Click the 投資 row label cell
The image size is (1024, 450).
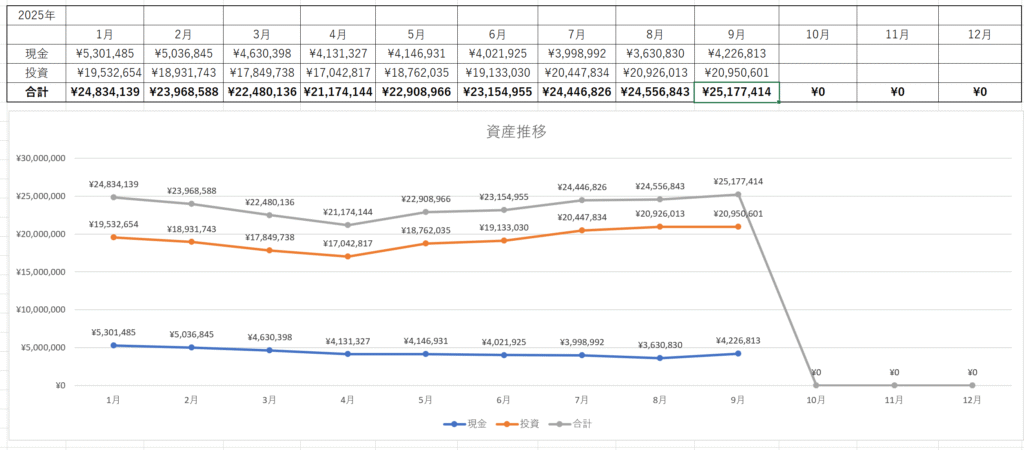[x=35, y=72]
